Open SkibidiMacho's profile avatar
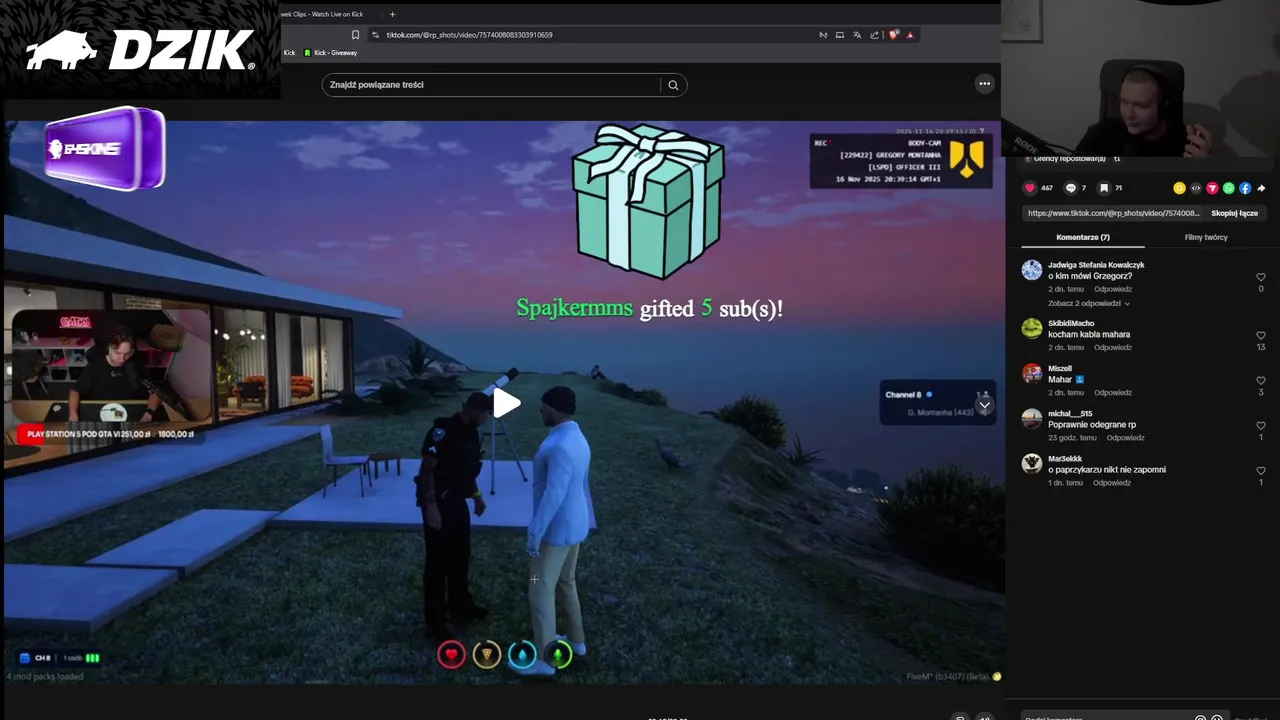This screenshot has height=720, width=1280. pos(1032,328)
